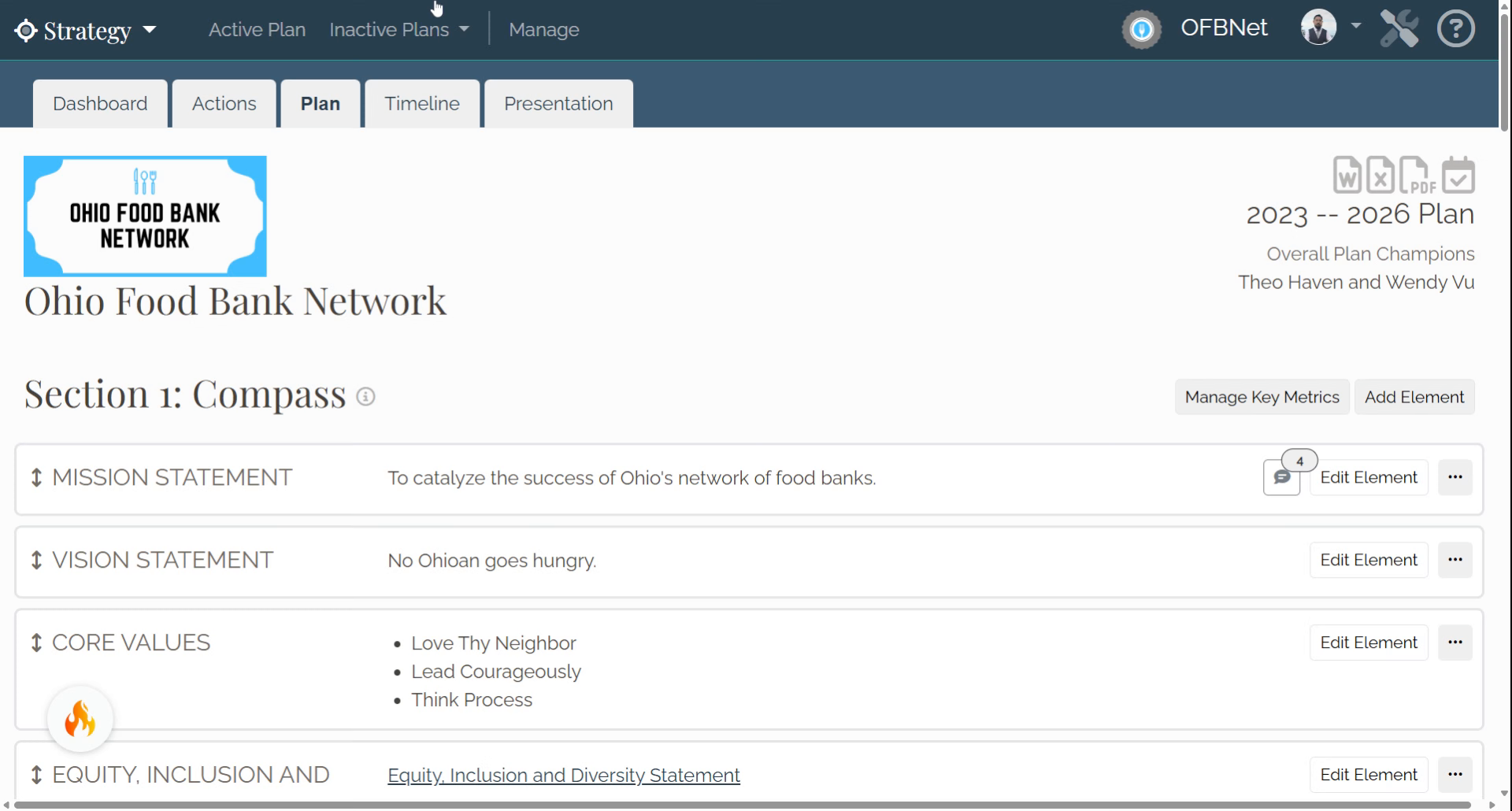1512x811 pixels.
Task: Grab the Vision Statement reorder handle
Action: (x=36, y=561)
